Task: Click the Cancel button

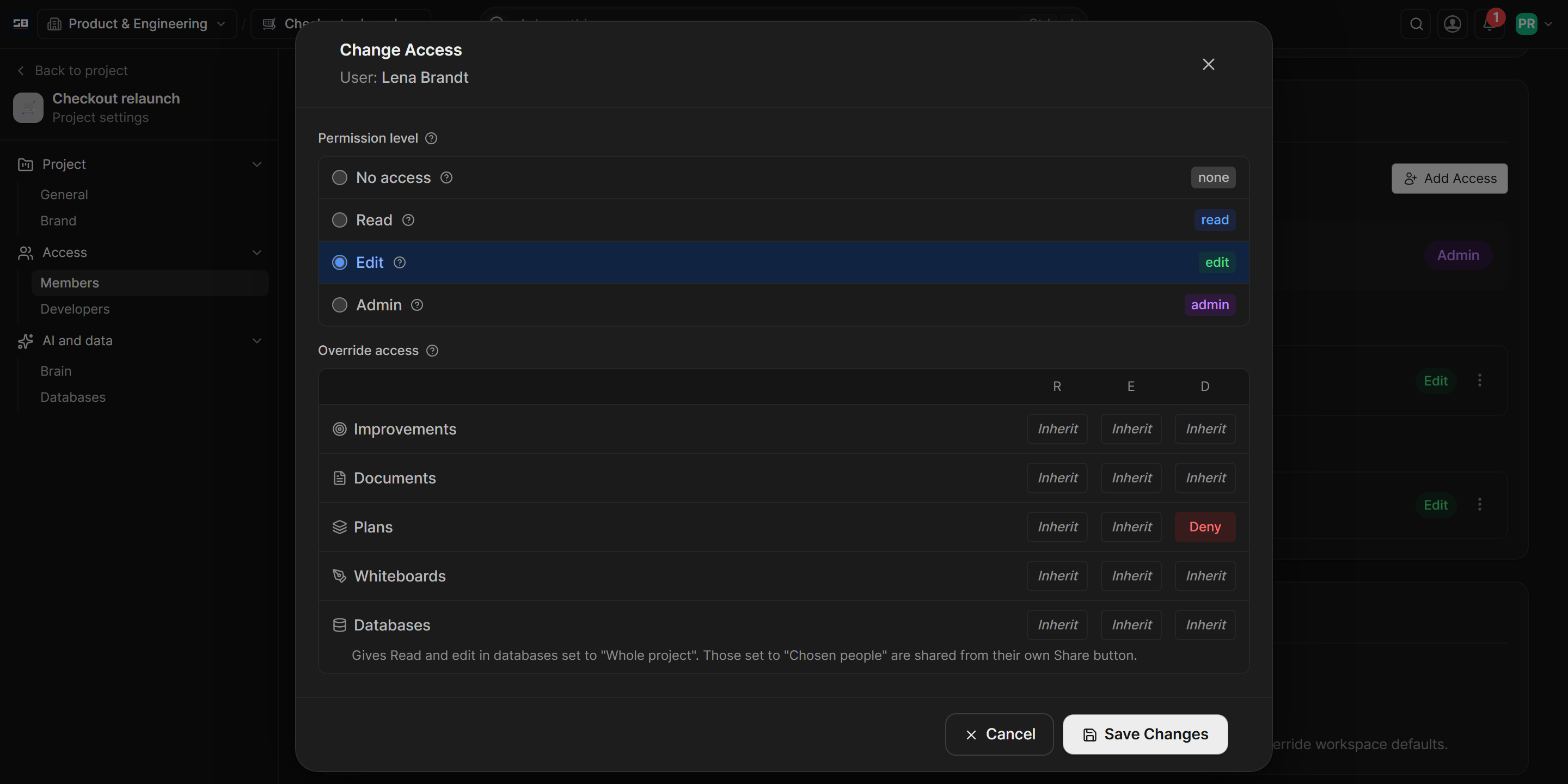Action: (x=999, y=734)
